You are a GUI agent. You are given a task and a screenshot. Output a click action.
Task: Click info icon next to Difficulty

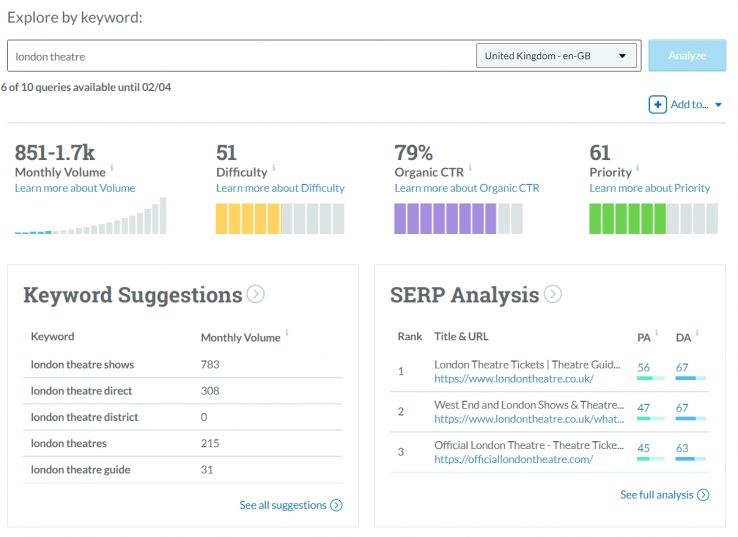pyautogui.click(x=274, y=168)
